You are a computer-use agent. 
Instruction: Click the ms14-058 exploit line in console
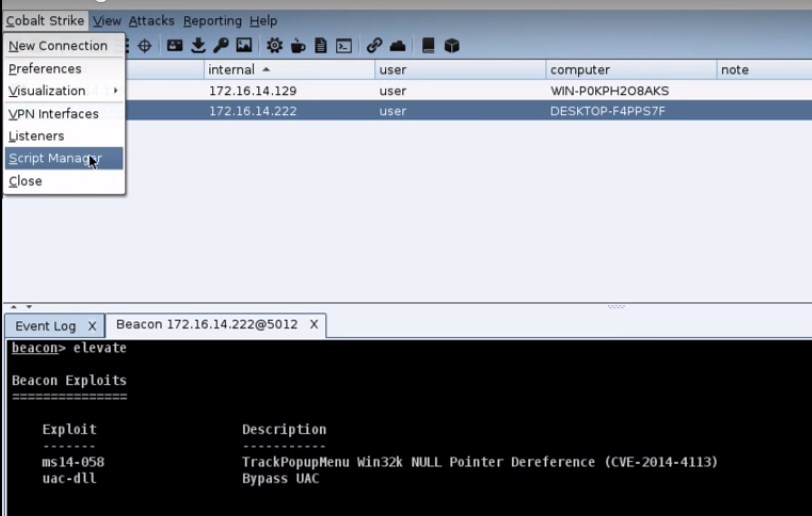tap(380, 462)
